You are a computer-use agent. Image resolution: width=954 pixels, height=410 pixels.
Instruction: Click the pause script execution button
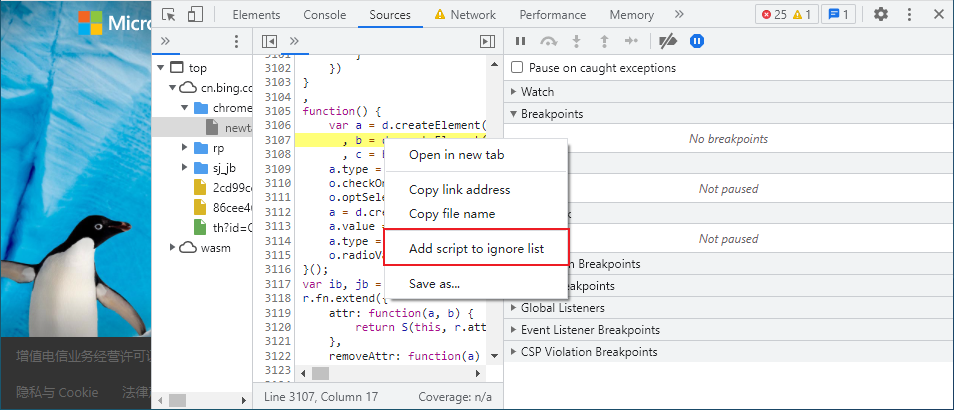(x=520, y=41)
